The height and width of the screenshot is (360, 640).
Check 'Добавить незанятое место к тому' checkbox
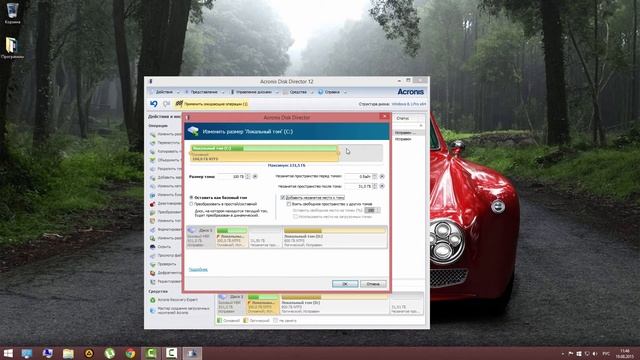point(282,198)
